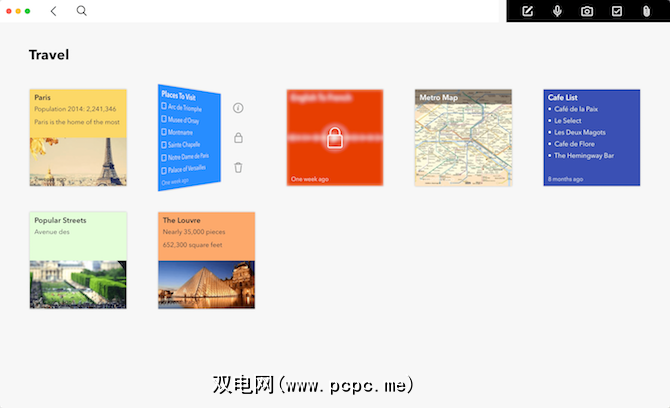Open the Popular Streets note
Screen dimensions: 670x408
[78, 260]
